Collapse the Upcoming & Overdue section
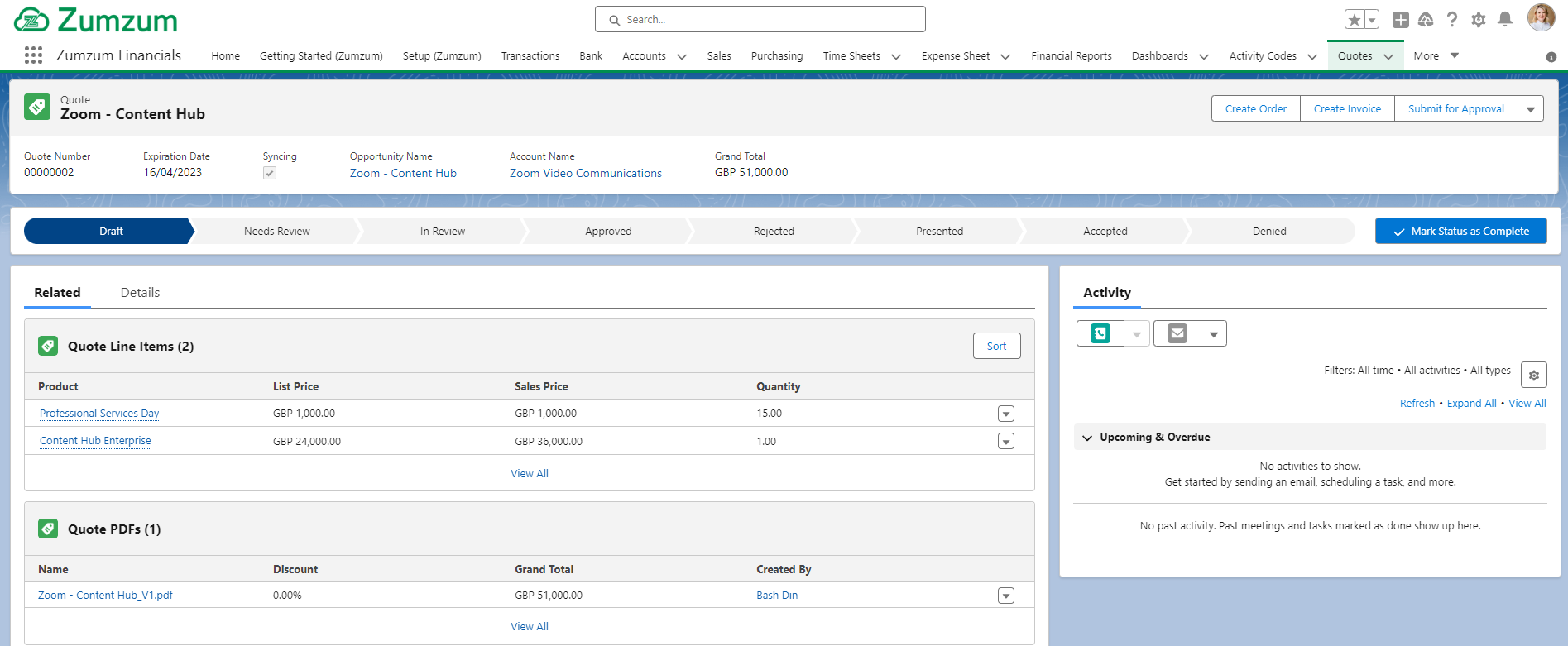Image resolution: width=1568 pixels, height=646 pixels. (x=1087, y=438)
